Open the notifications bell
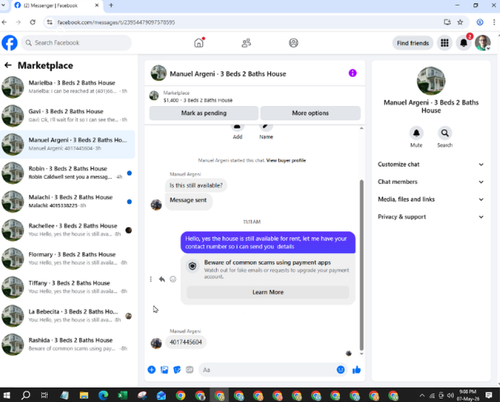Screen dimensions: 500x402 tap(464, 43)
